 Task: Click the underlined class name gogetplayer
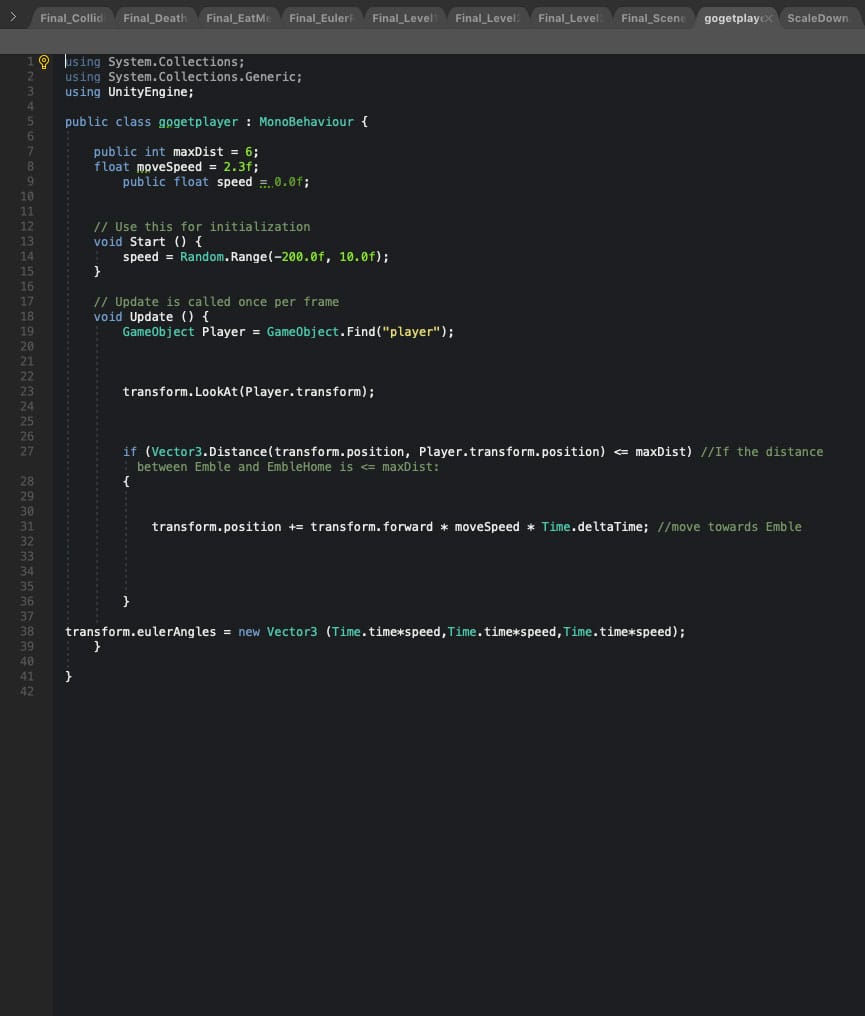coord(198,122)
